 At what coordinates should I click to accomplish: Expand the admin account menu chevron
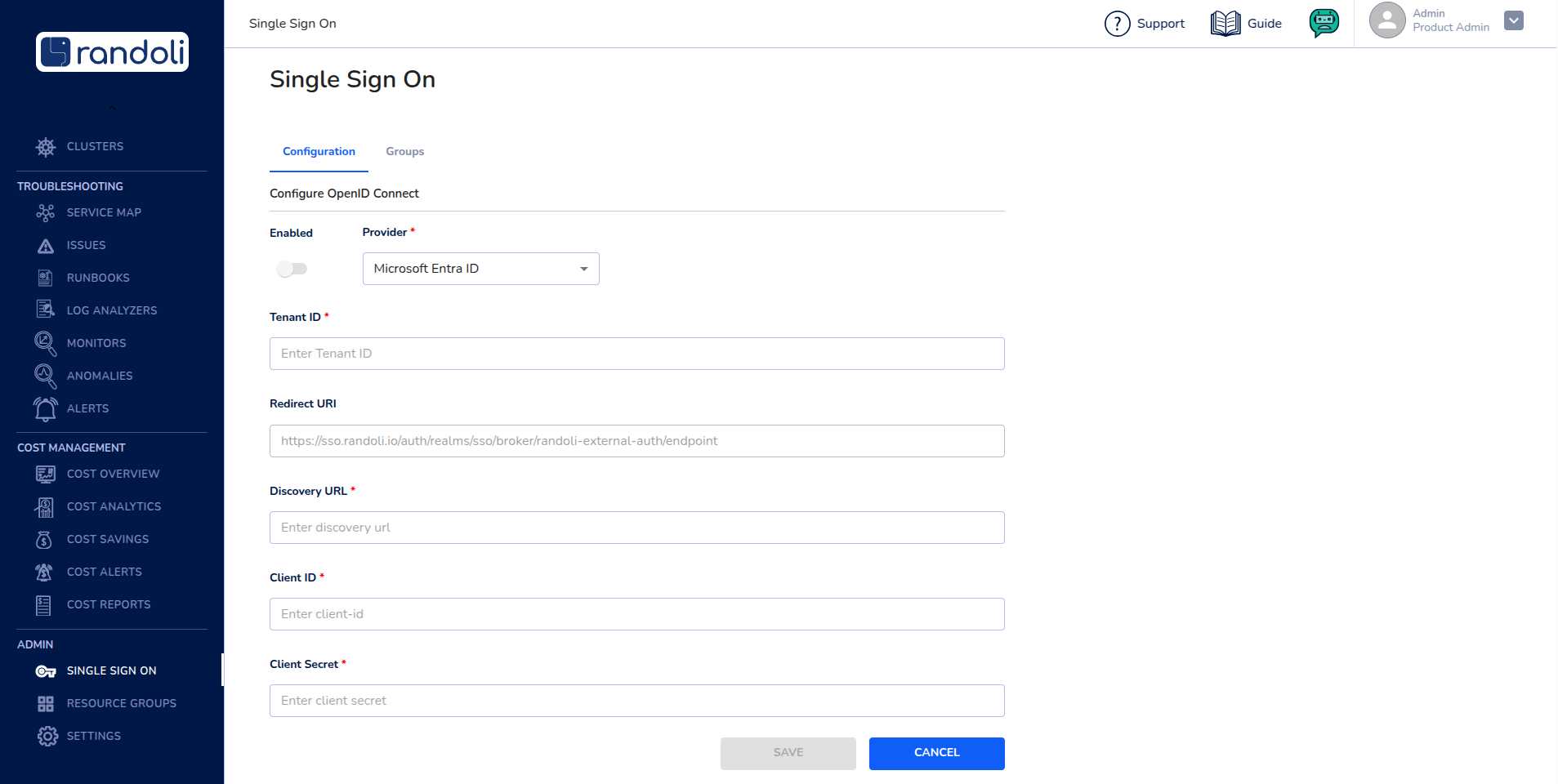1513,20
